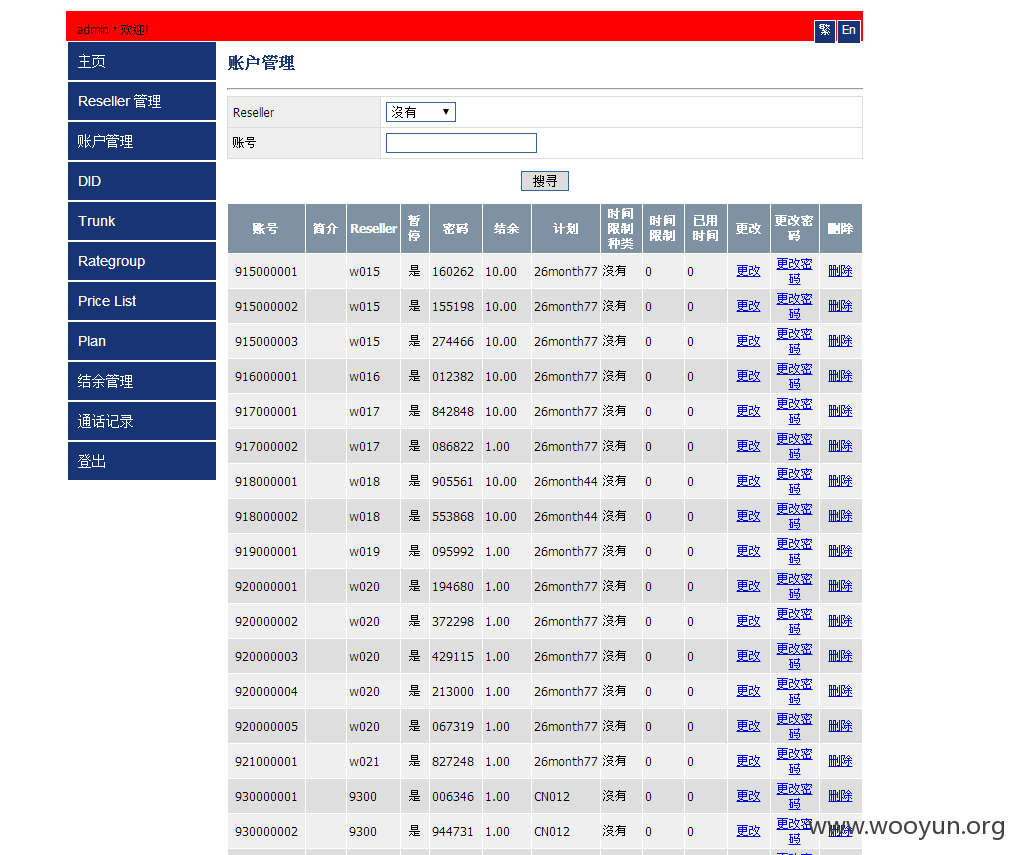Open the Reseller dropdown showing 沒有
Screen dimensions: 1014x855
pos(421,112)
